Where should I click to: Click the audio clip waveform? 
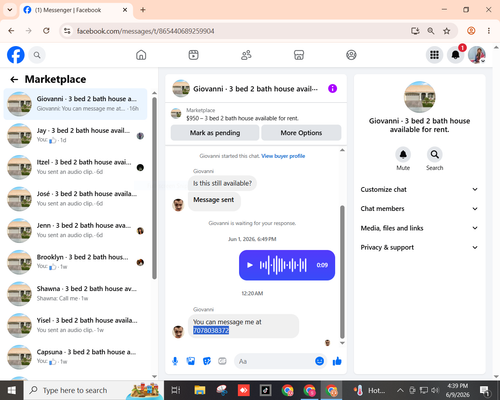pos(283,265)
